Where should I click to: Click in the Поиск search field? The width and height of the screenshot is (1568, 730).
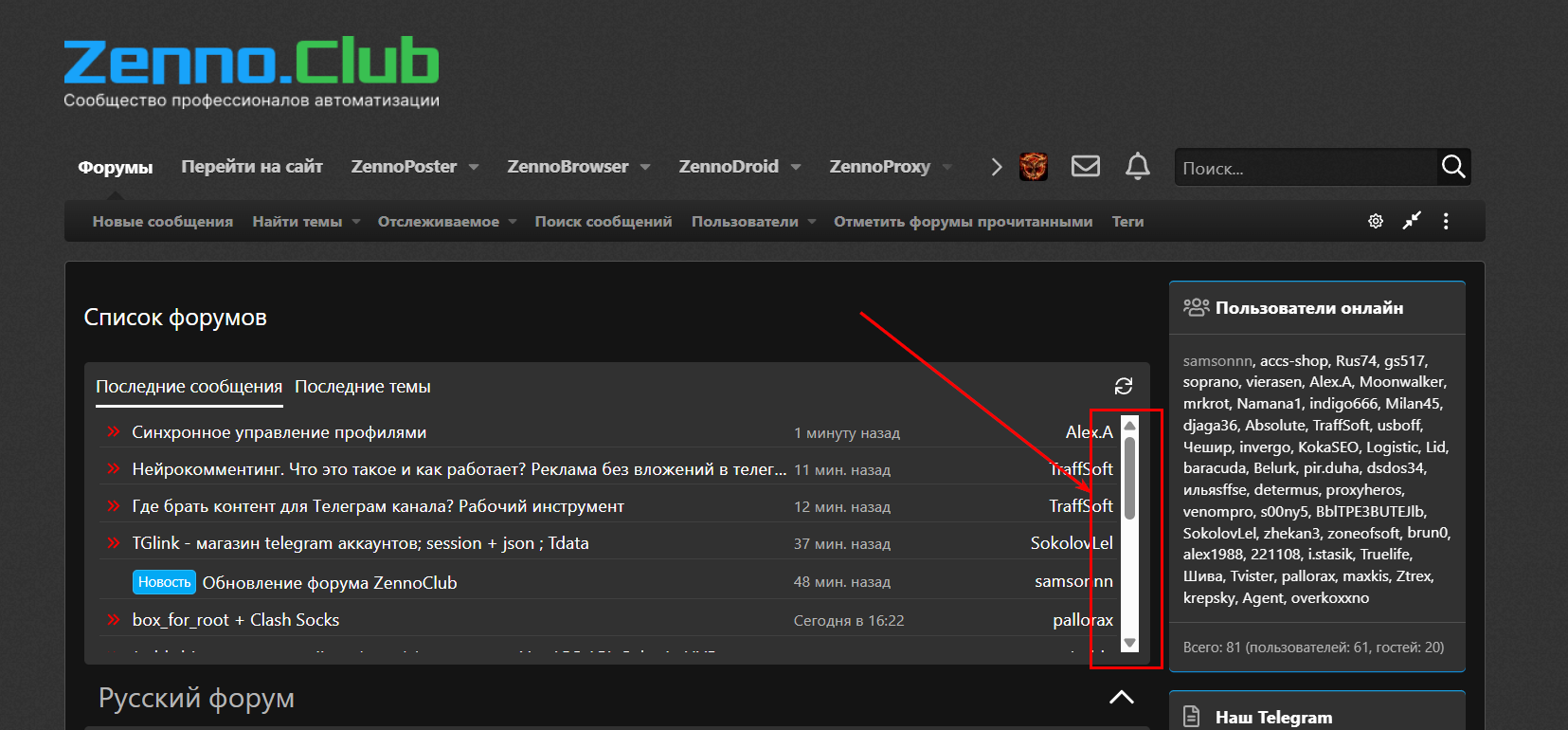click(x=1307, y=168)
